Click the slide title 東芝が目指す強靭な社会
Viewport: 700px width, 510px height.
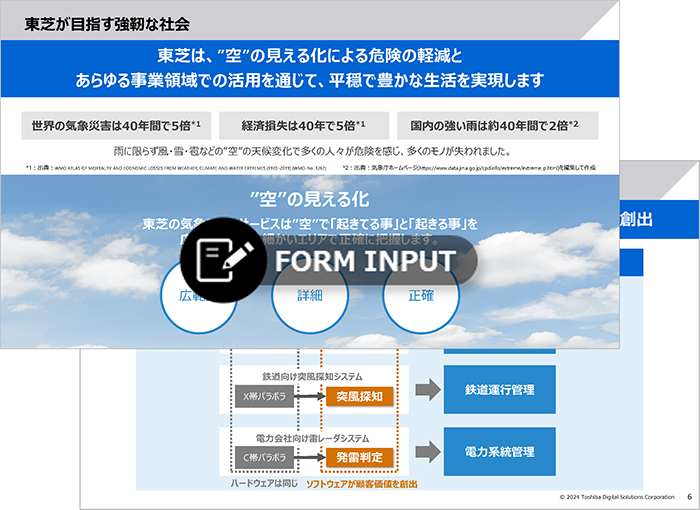coord(107,24)
